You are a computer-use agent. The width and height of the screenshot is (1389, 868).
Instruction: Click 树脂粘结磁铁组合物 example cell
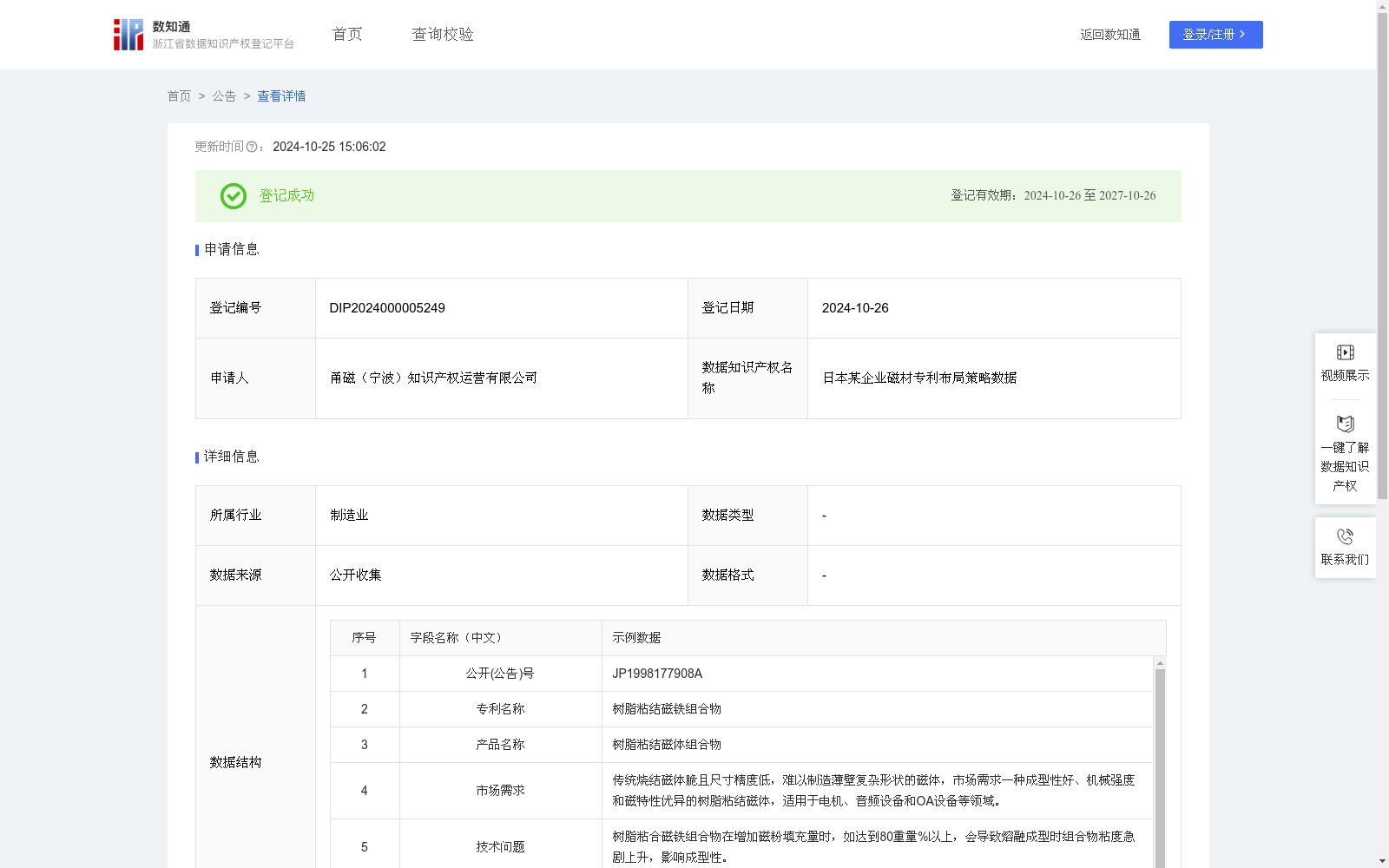pyautogui.click(x=878, y=709)
